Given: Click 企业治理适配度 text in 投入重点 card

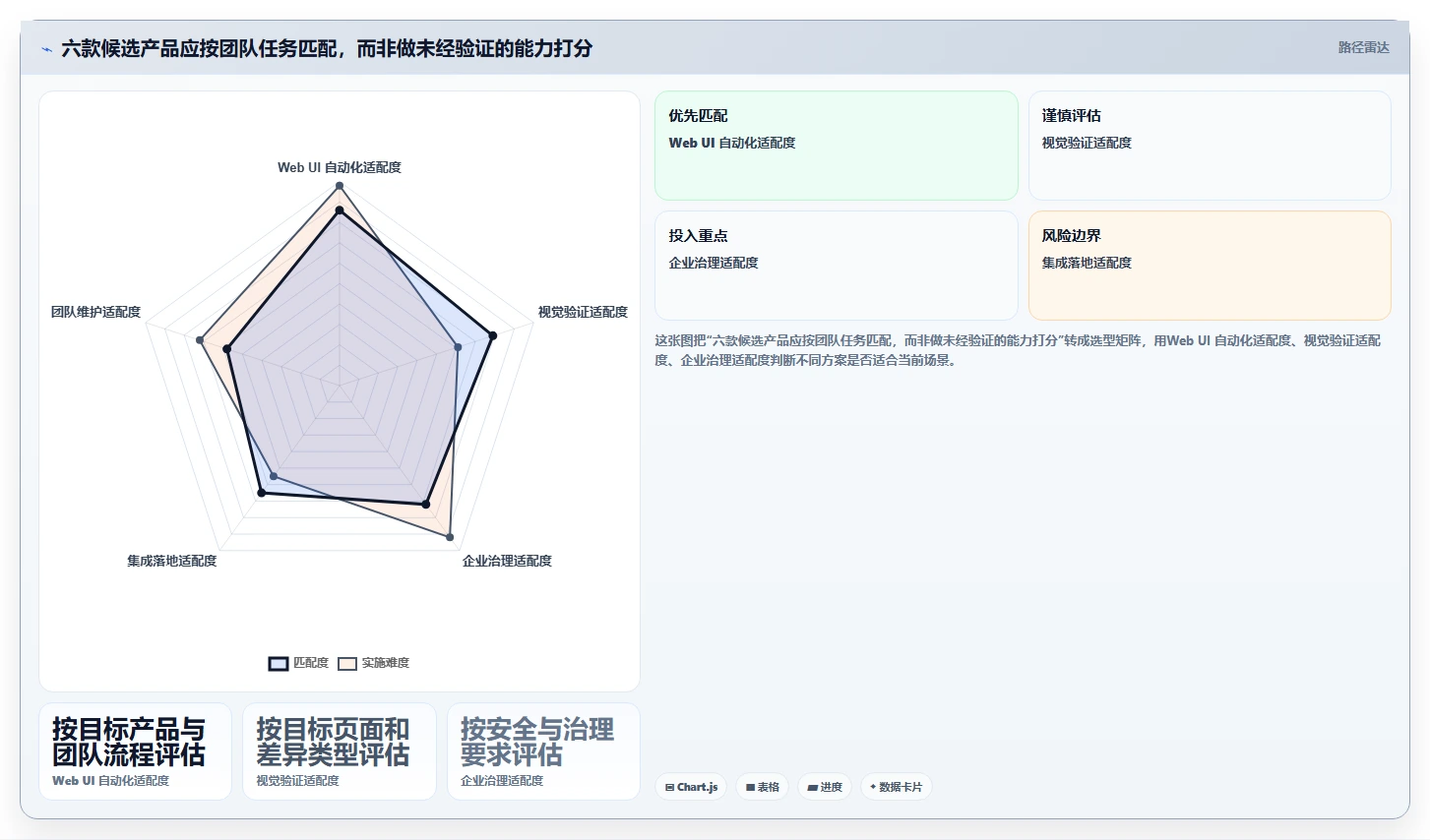Looking at the screenshot, I should click(714, 263).
